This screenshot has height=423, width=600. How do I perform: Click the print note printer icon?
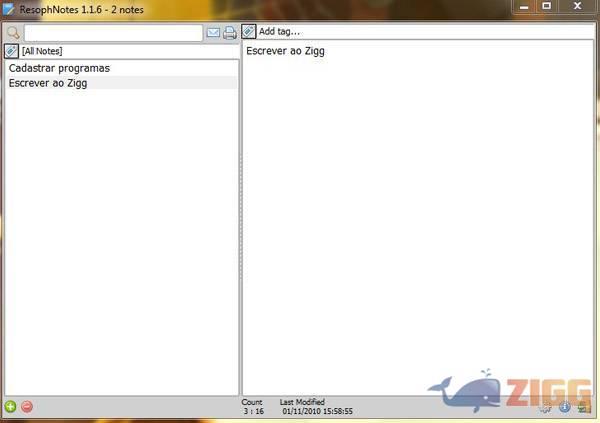tap(230, 32)
